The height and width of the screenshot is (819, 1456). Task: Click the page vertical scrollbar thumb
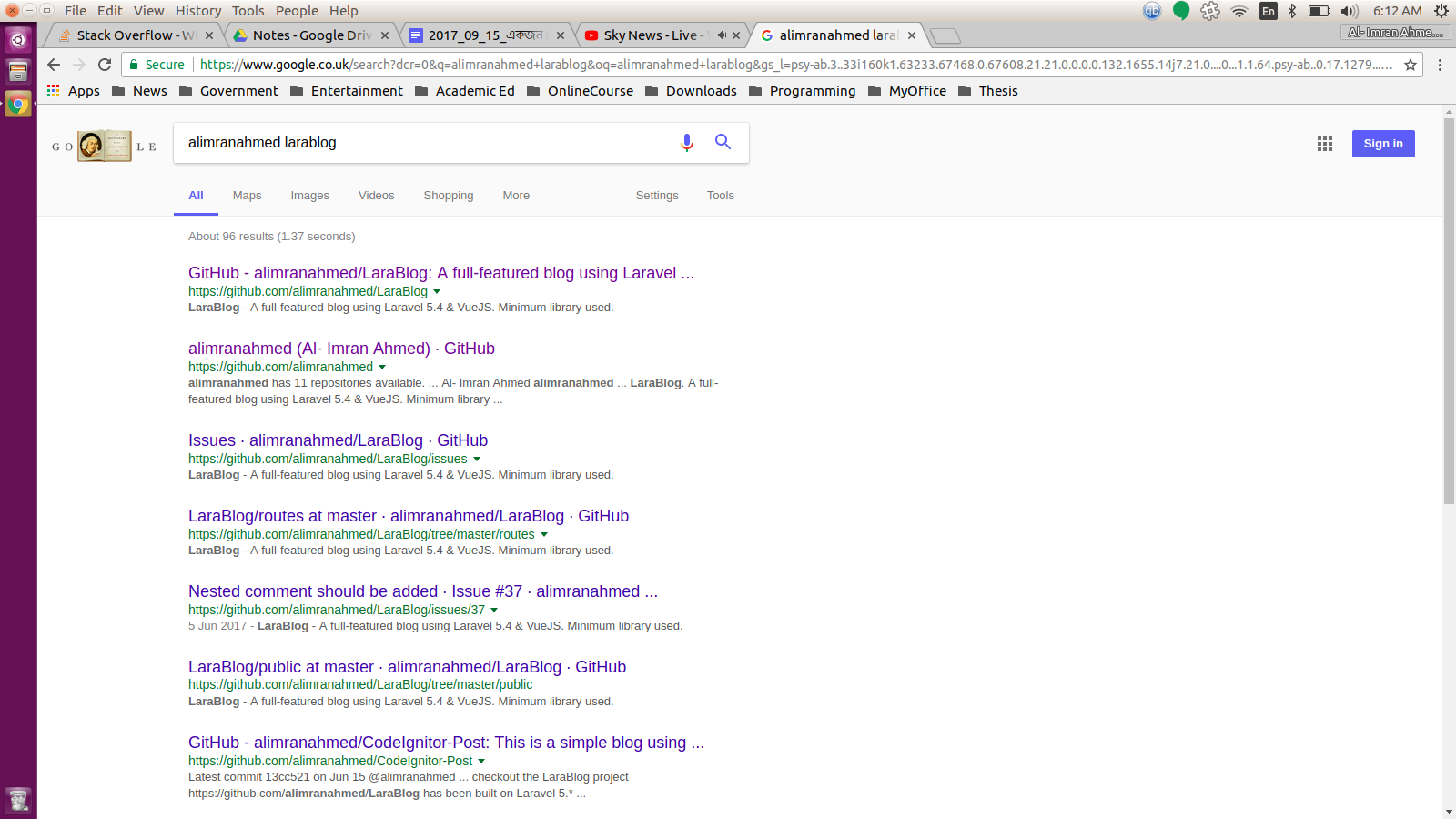click(x=1449, y=309)
